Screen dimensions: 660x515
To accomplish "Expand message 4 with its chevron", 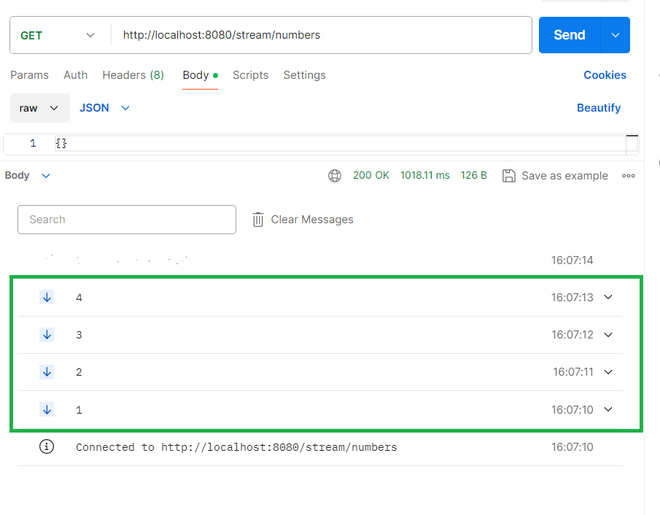I will click(x=608, y=297).
